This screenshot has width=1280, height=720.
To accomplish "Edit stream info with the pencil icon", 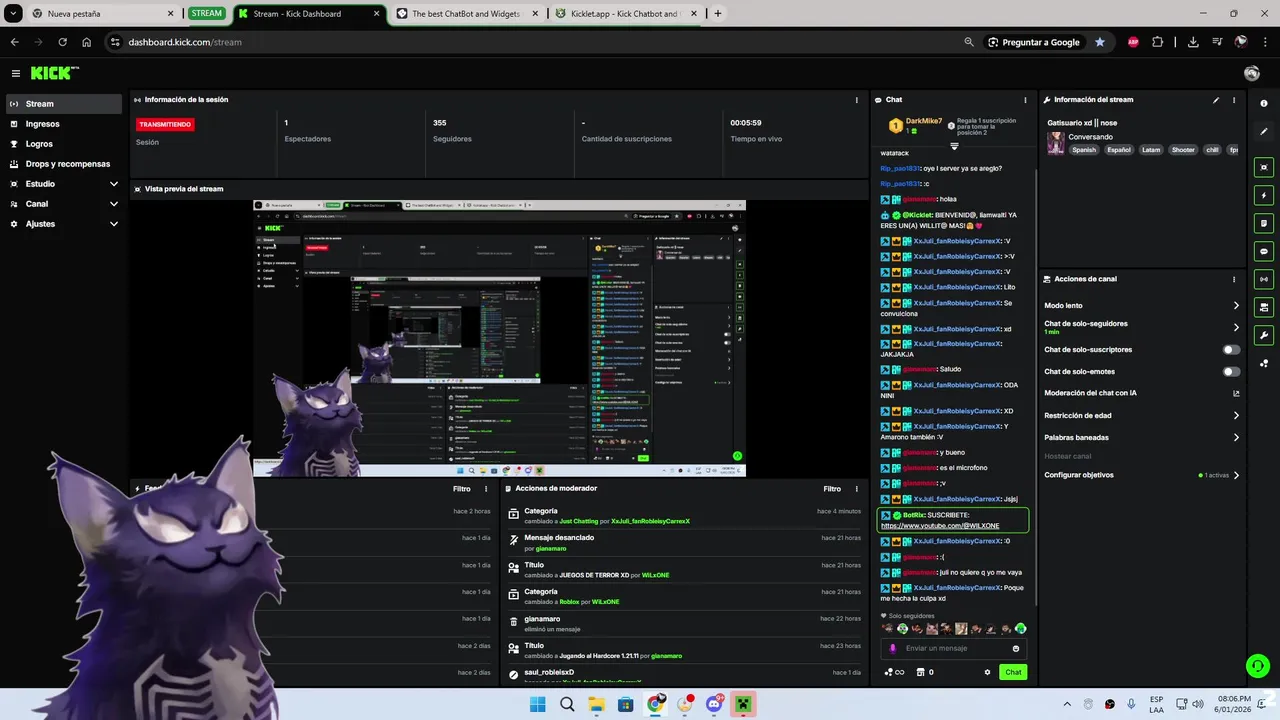I will tap(1216, 100).
